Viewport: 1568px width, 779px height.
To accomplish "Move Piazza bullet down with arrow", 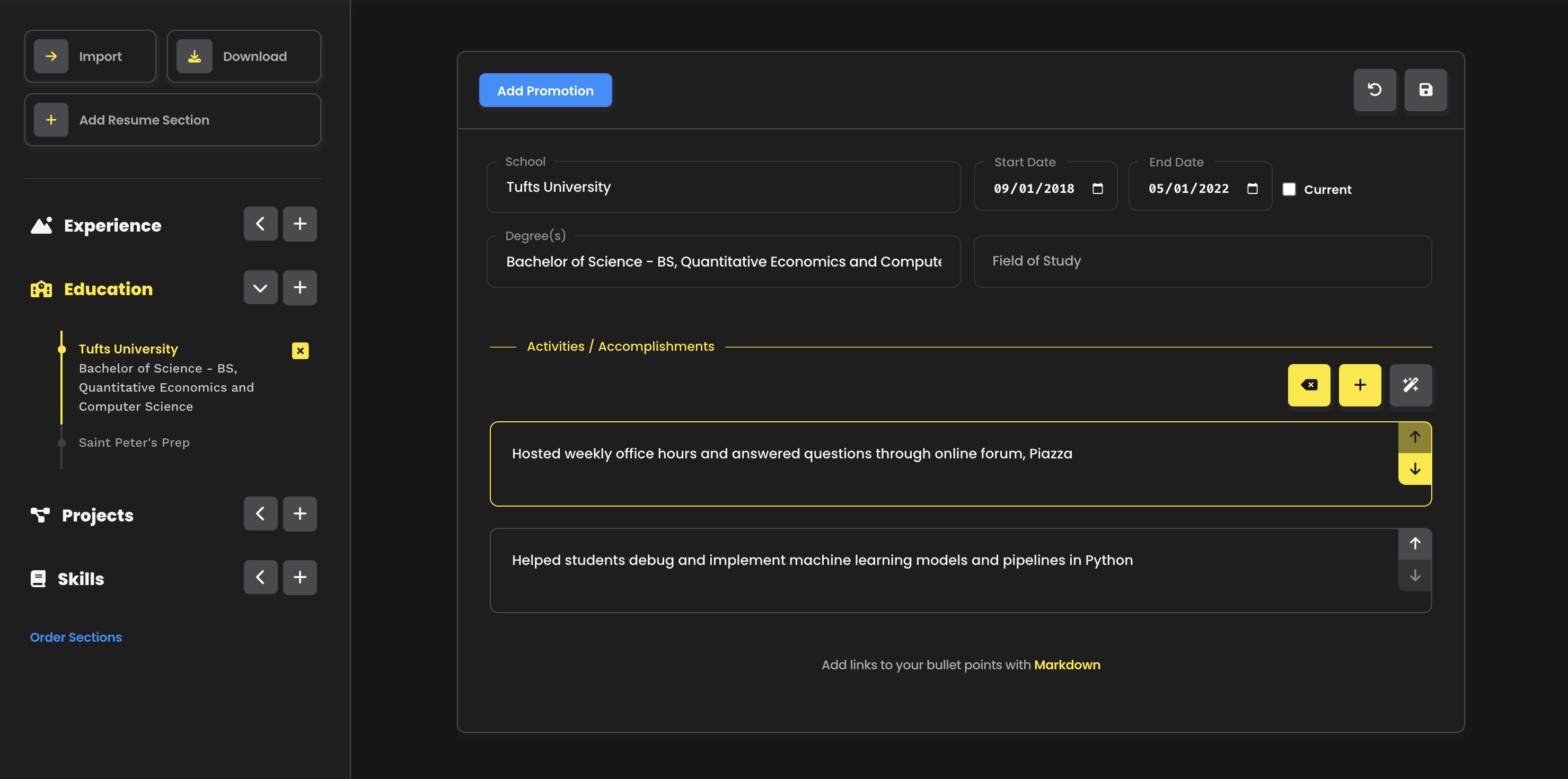I will click(x=1415, y=468).
